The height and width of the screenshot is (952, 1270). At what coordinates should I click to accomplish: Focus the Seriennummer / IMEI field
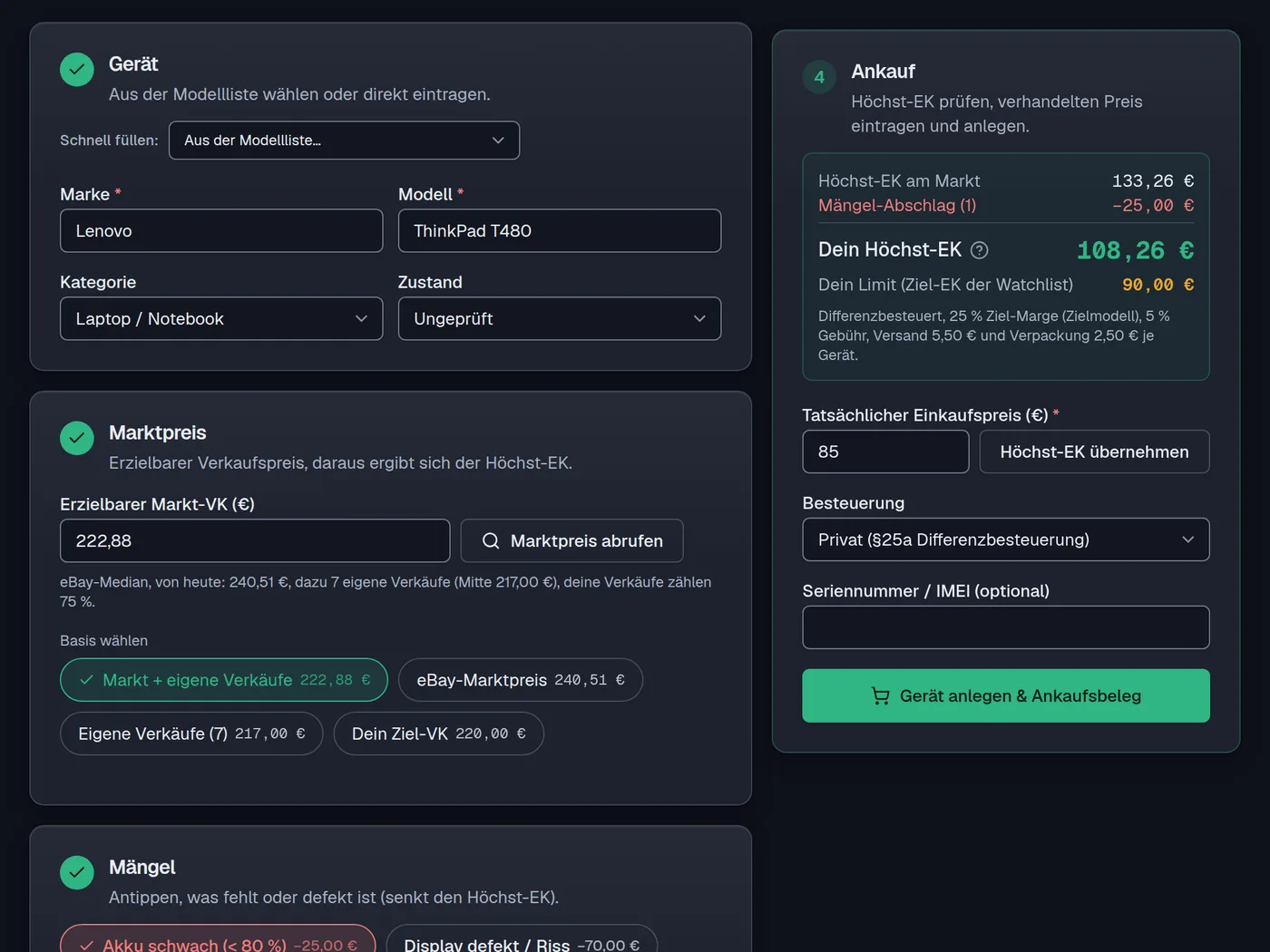(1006, 627)
